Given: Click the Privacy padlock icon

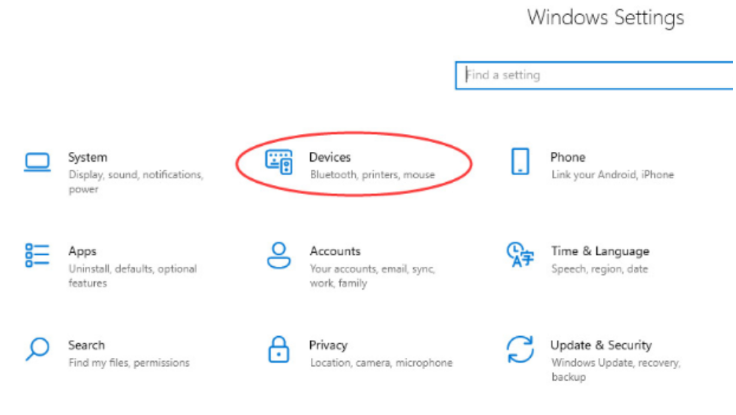Looking at the screenshot, I should 279,350.
